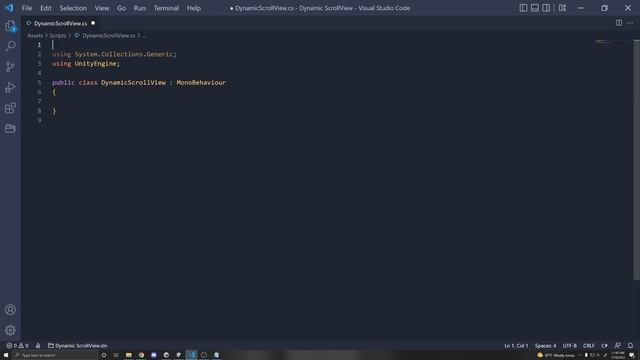Click the MonoBehaviour text in code
This screenshot has height=360, width=640.
coord(201,82)
